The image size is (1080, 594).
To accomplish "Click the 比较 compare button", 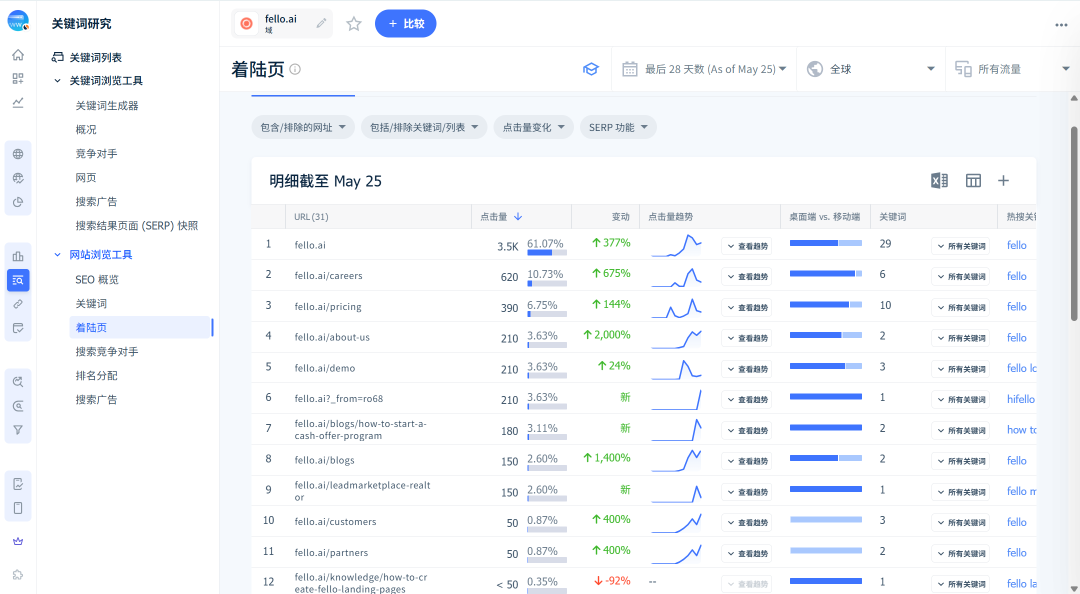I will click(x=406, y=23).
